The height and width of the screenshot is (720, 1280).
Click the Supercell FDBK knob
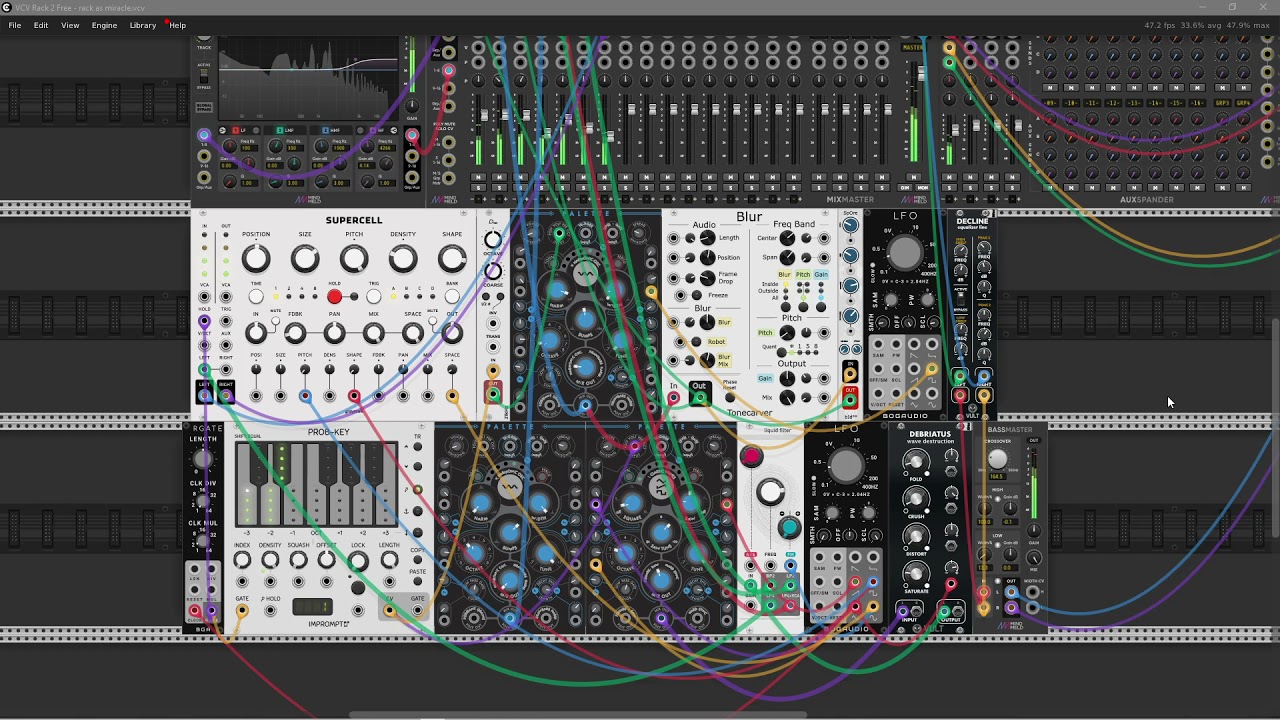click(x=295, y=333)
